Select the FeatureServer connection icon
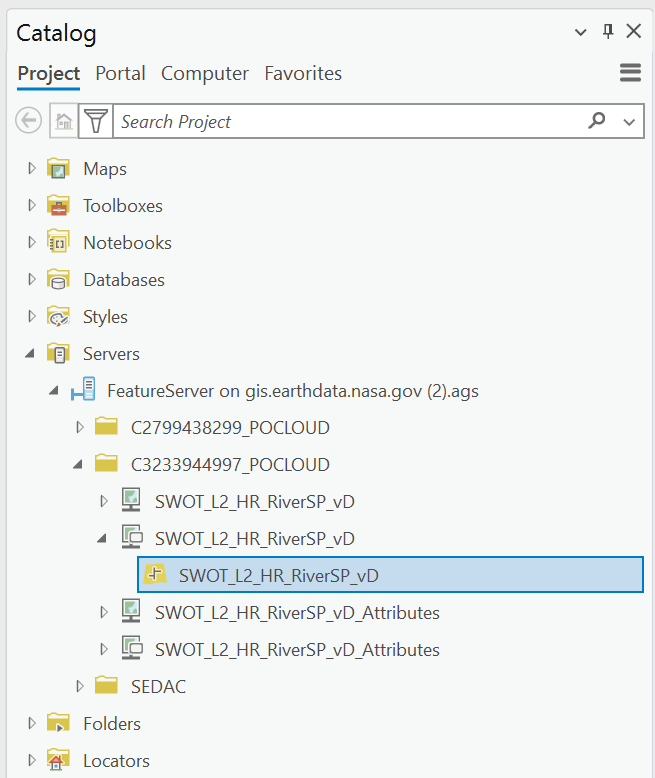 (x=83, y=390)
